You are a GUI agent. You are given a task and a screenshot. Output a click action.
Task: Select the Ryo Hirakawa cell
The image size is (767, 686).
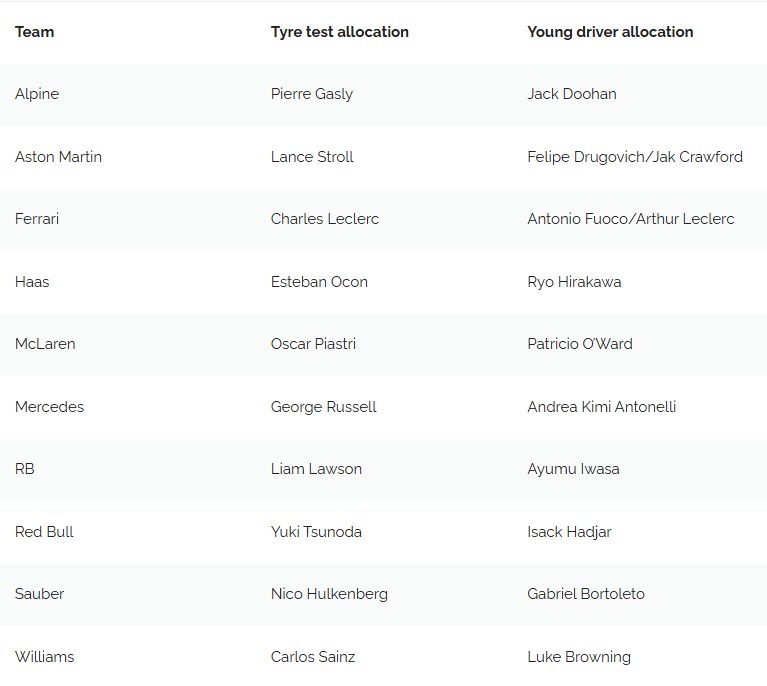(x=574, y=282)
